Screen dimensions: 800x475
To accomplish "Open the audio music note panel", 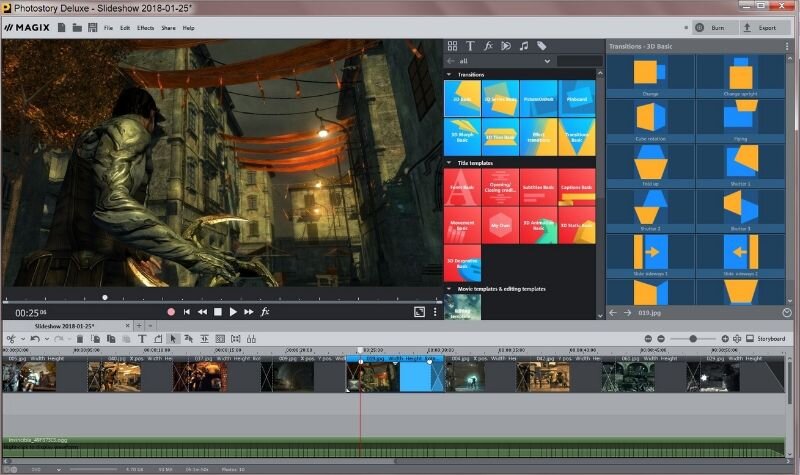I will click(x=523, y=46).
